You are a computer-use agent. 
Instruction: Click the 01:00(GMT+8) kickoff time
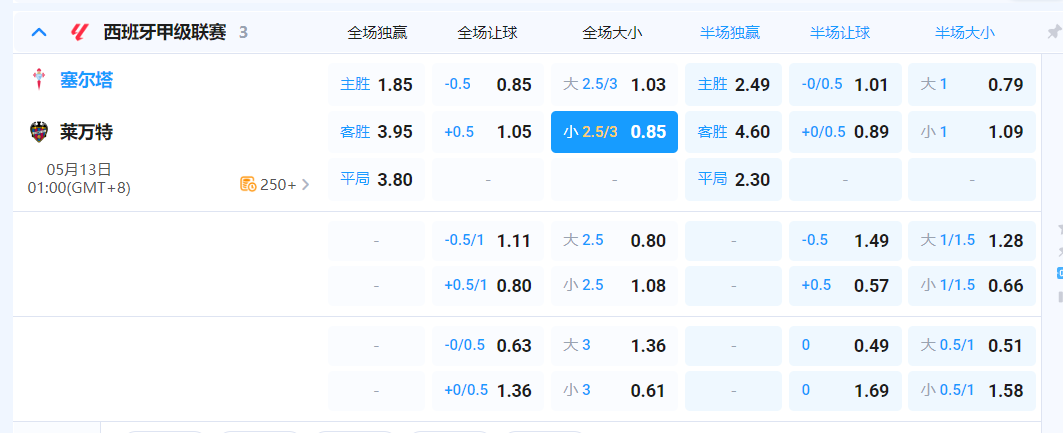click(79, 187)
